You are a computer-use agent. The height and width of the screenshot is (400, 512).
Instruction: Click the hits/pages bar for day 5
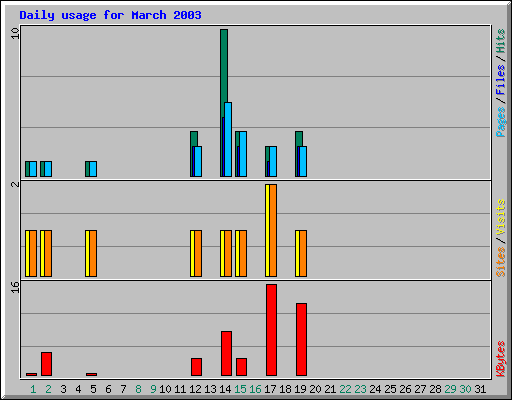[91, 169]
